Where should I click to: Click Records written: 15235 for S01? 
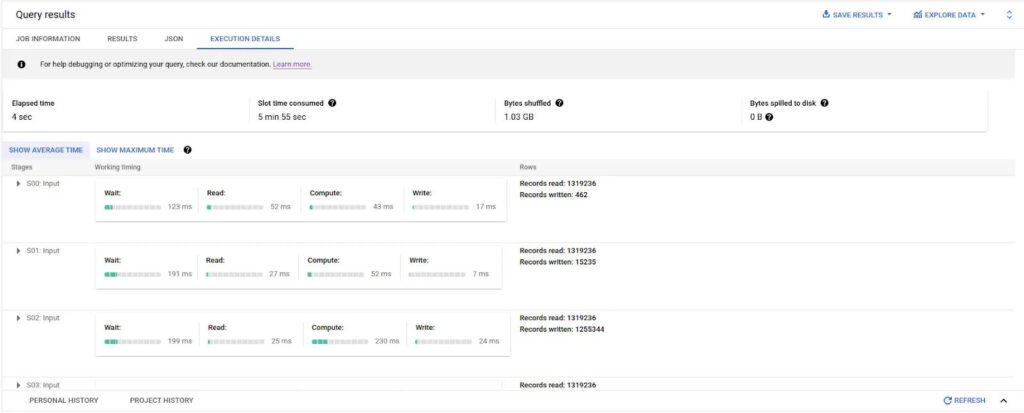point(558,262)
